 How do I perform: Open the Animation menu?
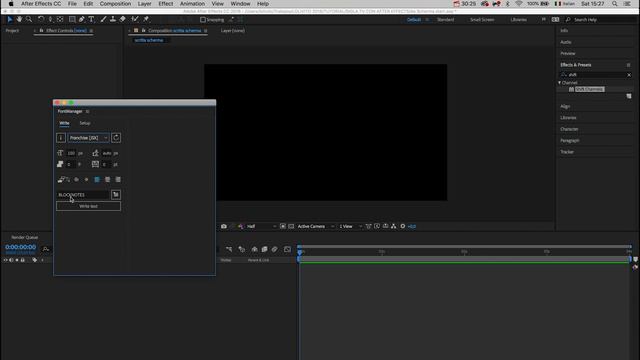click(192, 4)
